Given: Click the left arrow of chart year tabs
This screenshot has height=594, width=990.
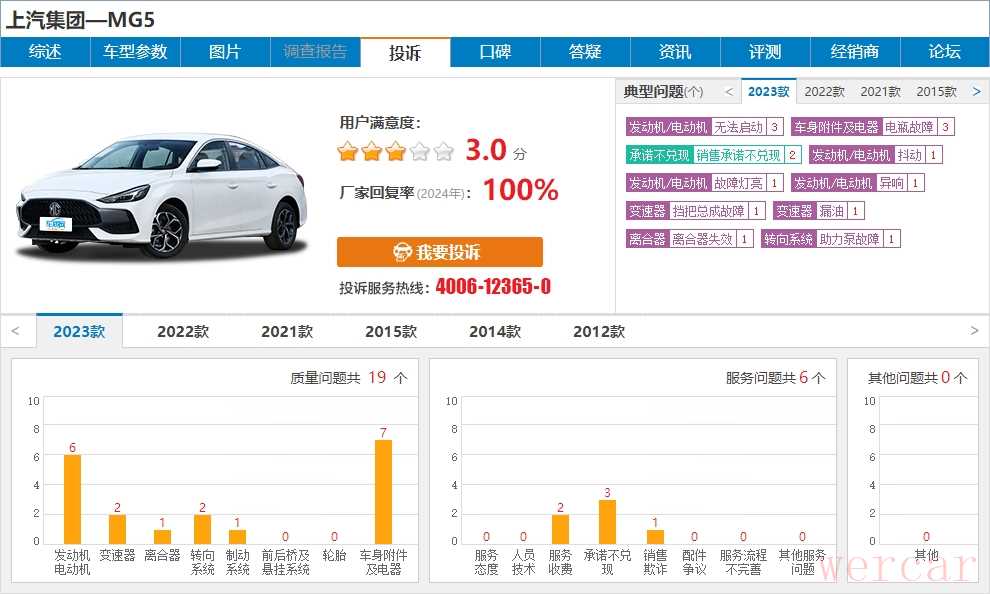Looking at the screenshot, I should coord(16,331).
